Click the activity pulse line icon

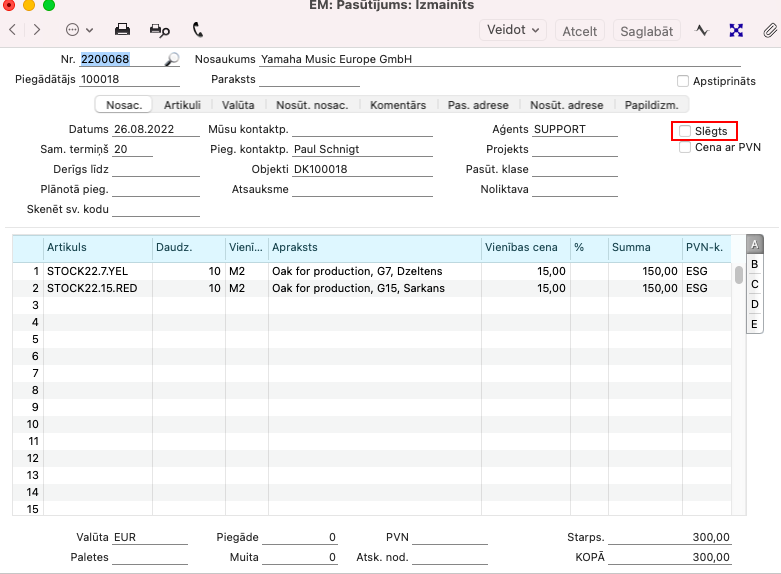(703, 30)
